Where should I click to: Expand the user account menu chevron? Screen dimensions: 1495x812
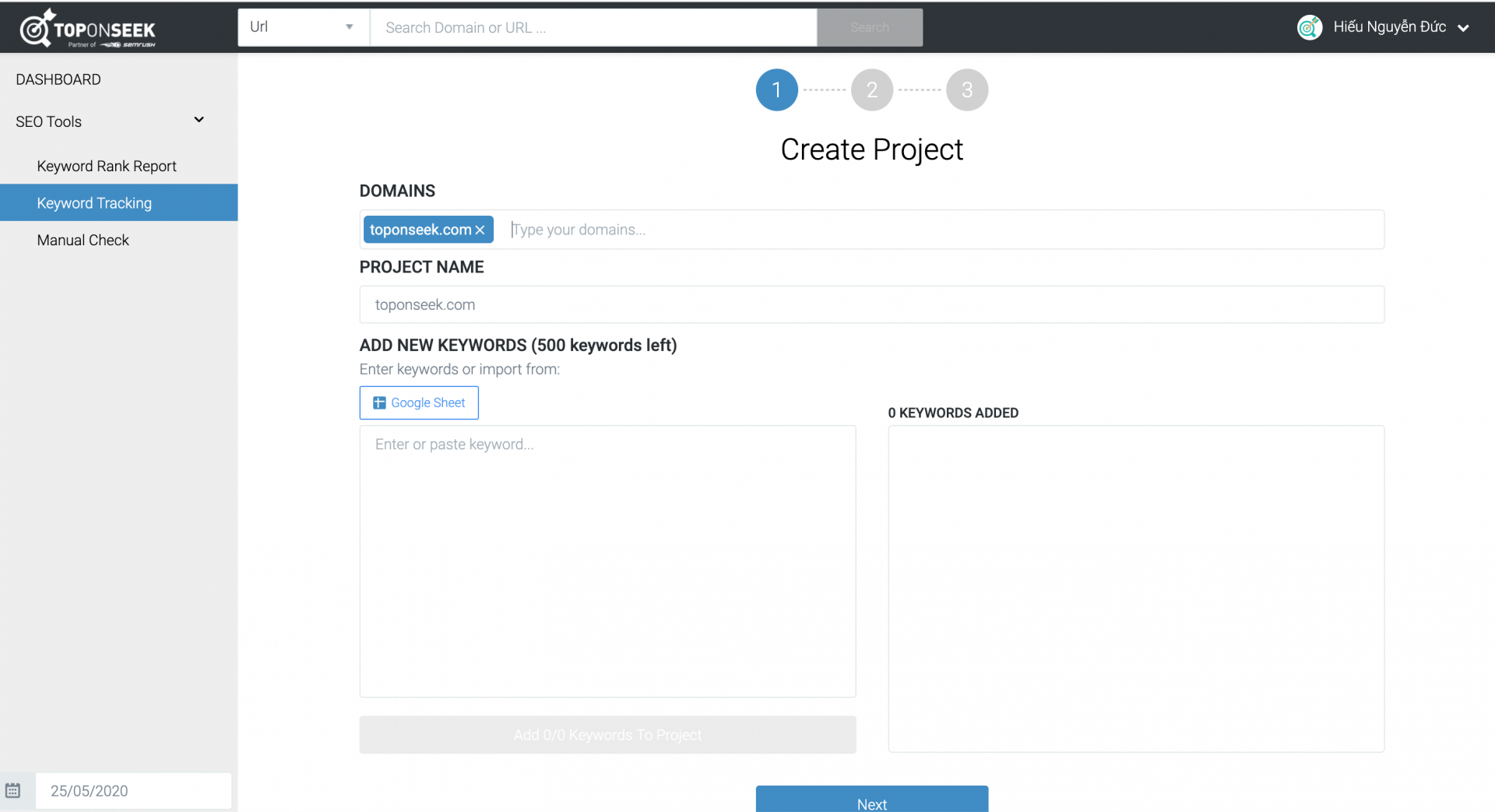click(1463, 28)
